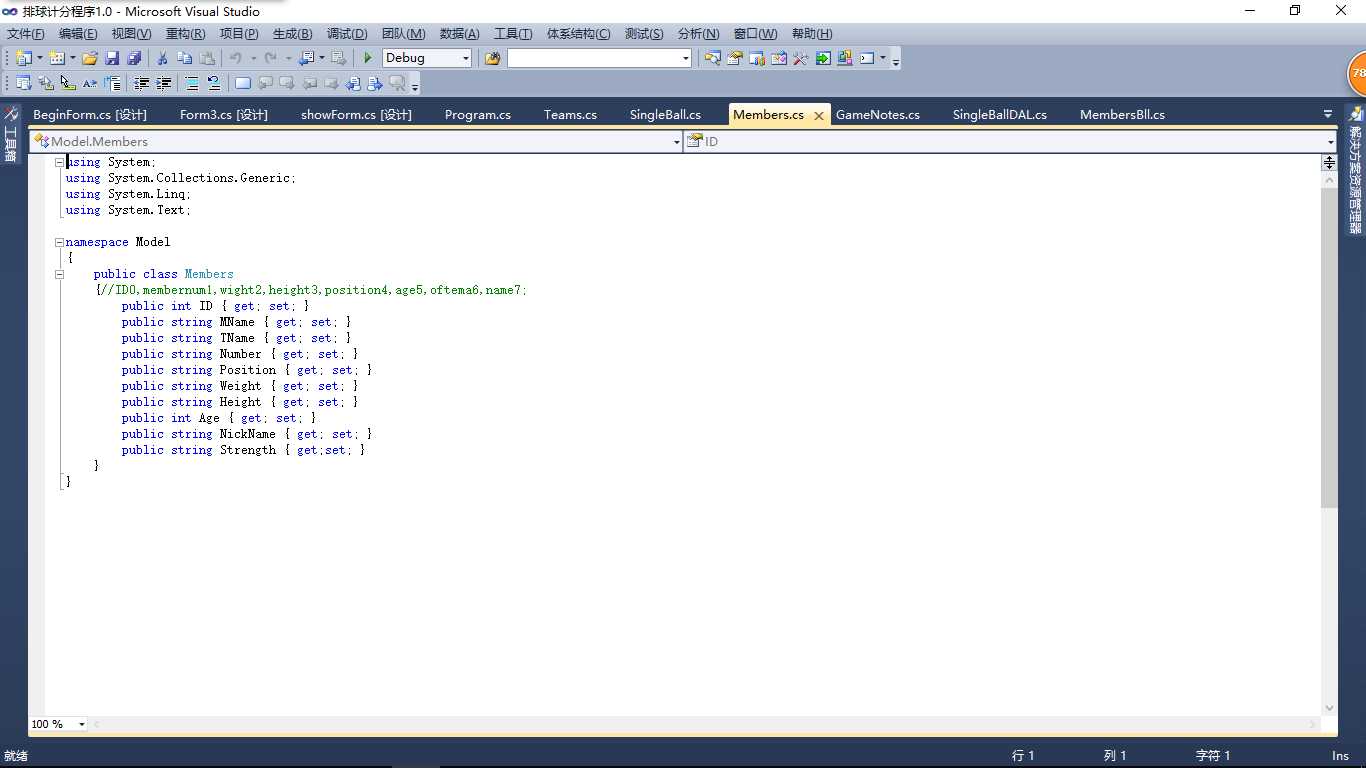Click the 'Strength' property name in code
Image resolution: width=1366 pixels, height=768 pixels.
248,450
